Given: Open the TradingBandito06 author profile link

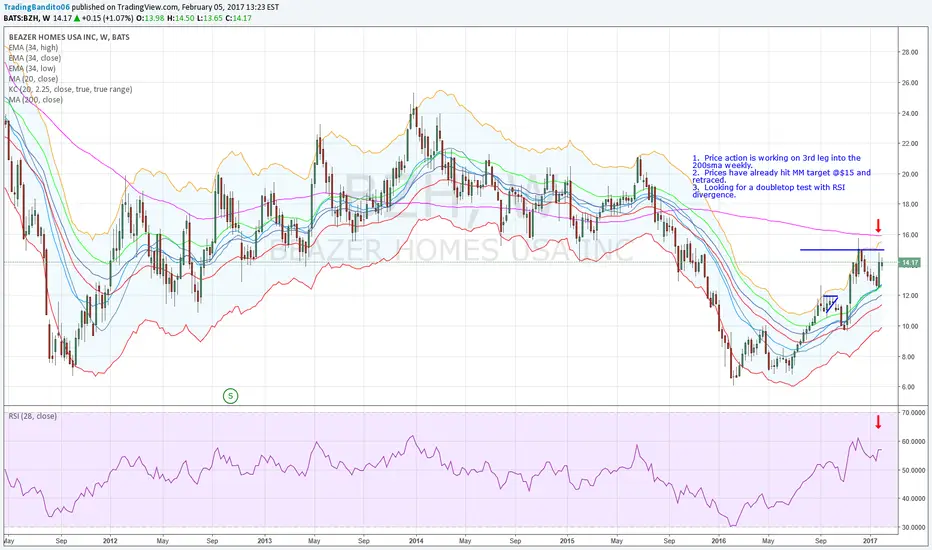Looking at the screenshot, I should coord(36,7).
